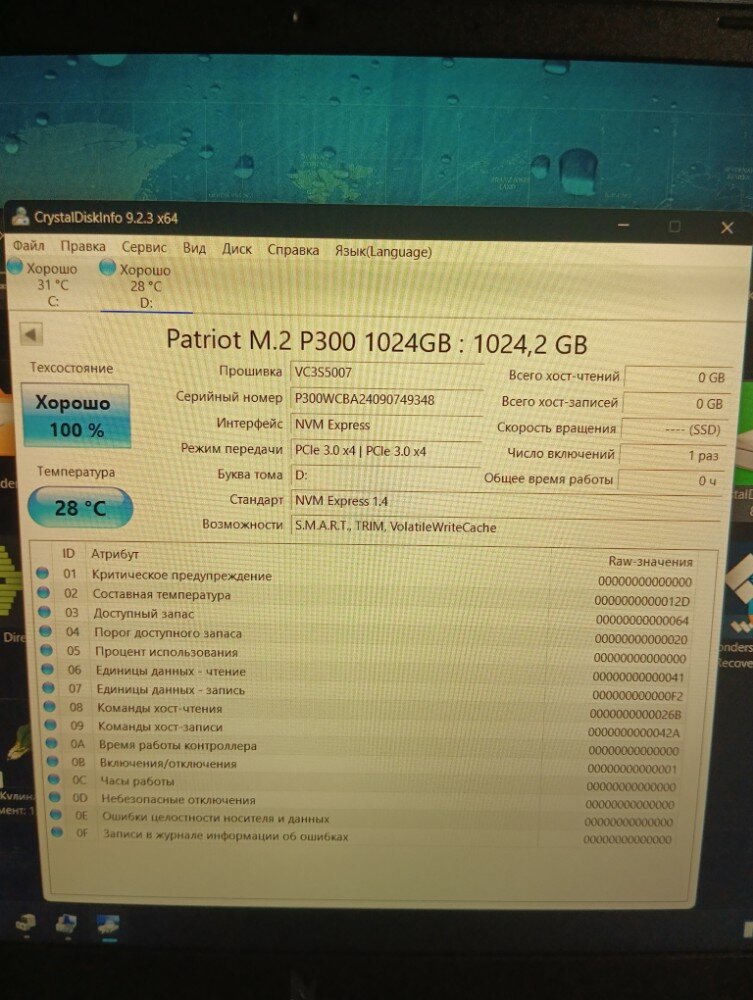Click the status dot of Часы работы row
The image size is (753, 1000).
point(54,779)
